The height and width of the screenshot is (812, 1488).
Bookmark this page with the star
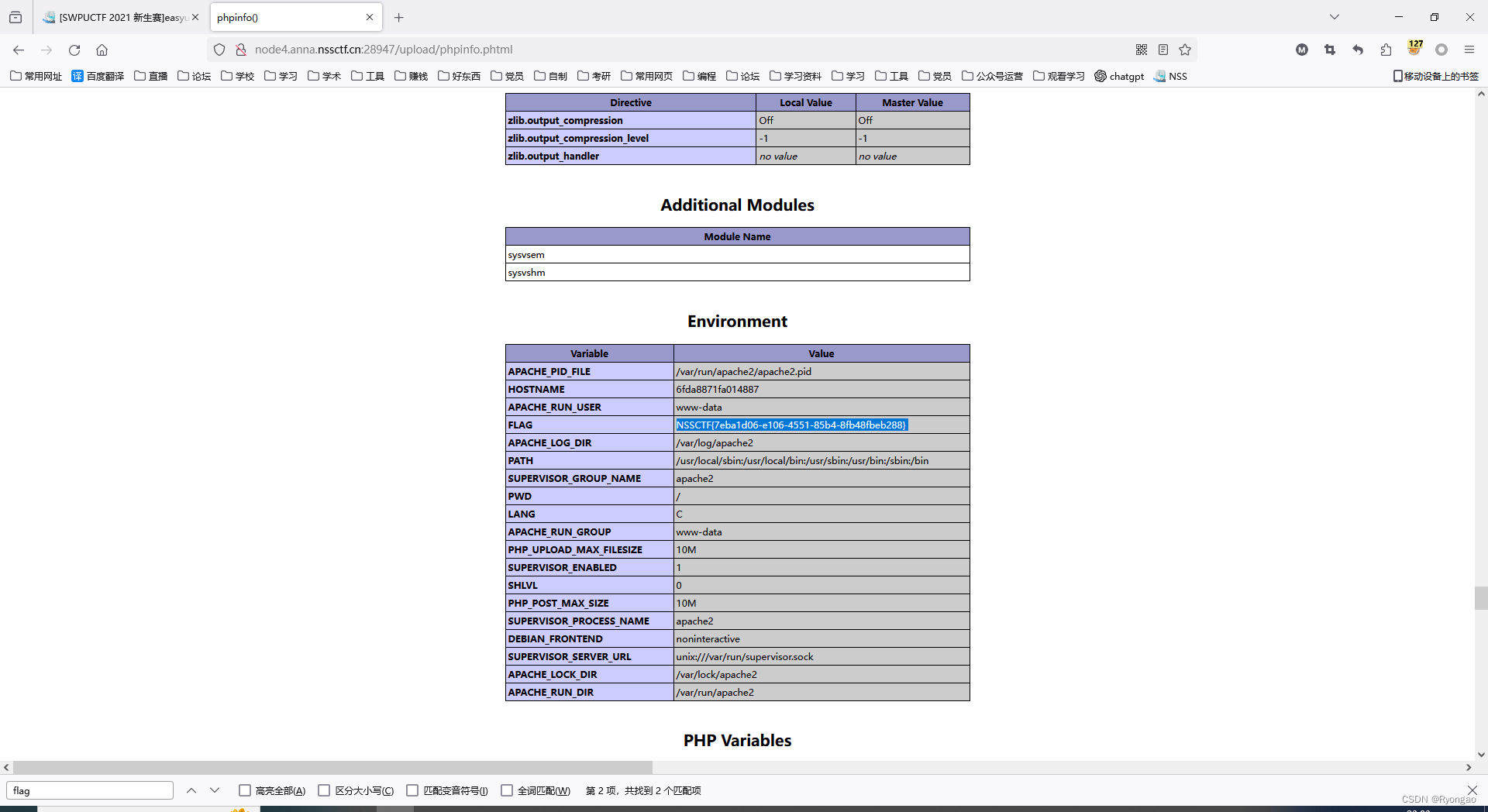[x=1185, y=50]
